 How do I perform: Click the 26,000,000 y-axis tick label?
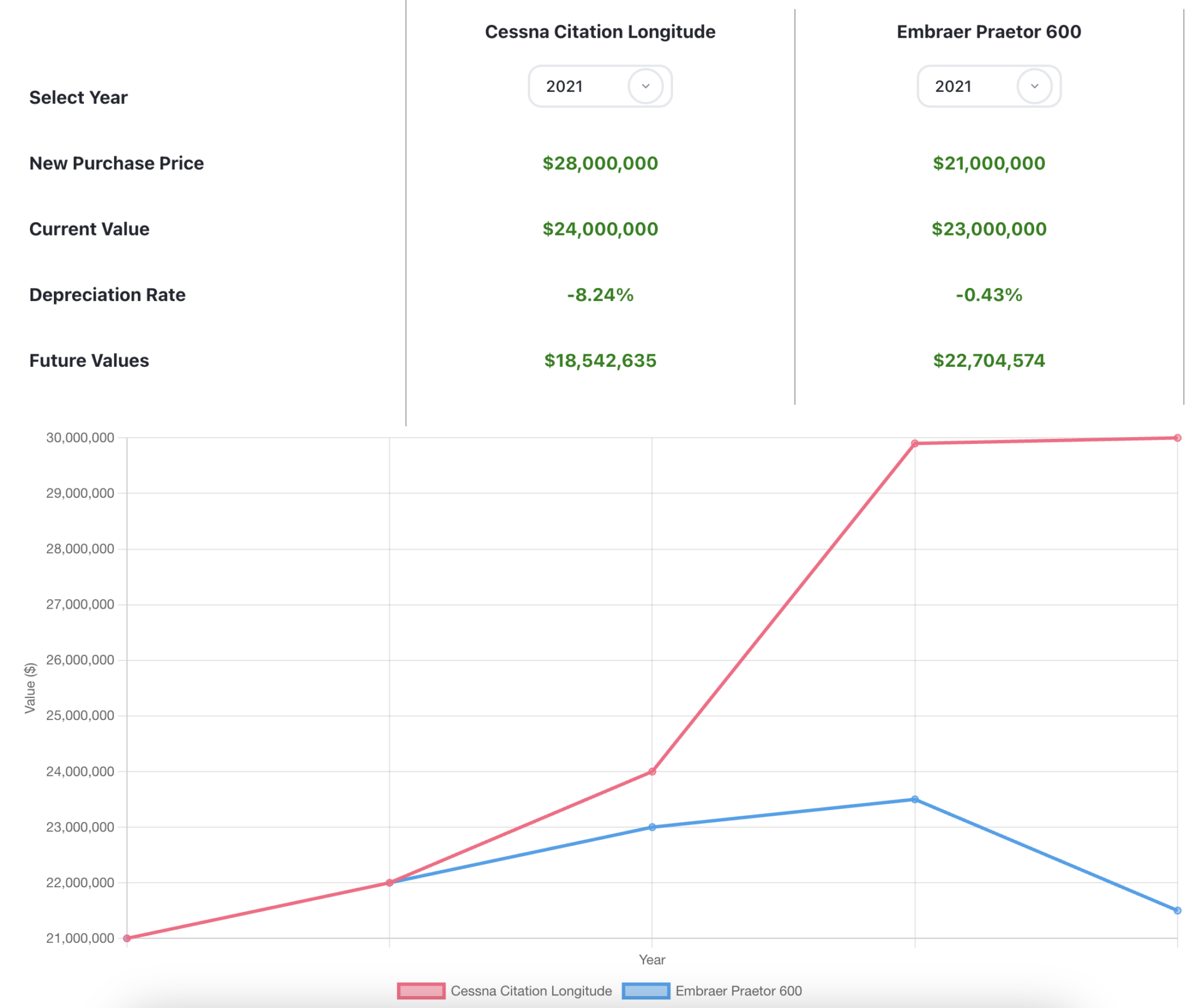point(80,660)
